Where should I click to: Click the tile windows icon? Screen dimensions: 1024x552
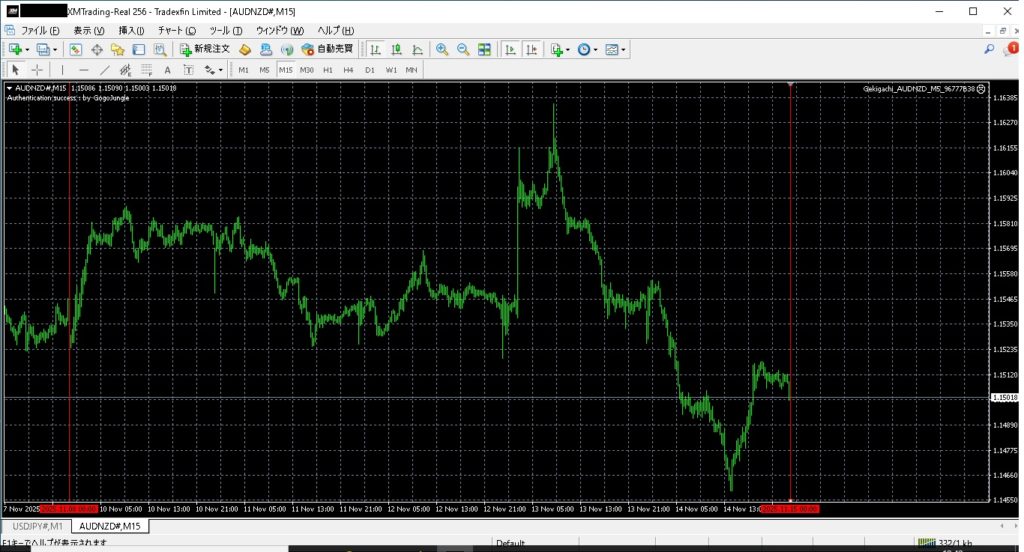[485, 49]
